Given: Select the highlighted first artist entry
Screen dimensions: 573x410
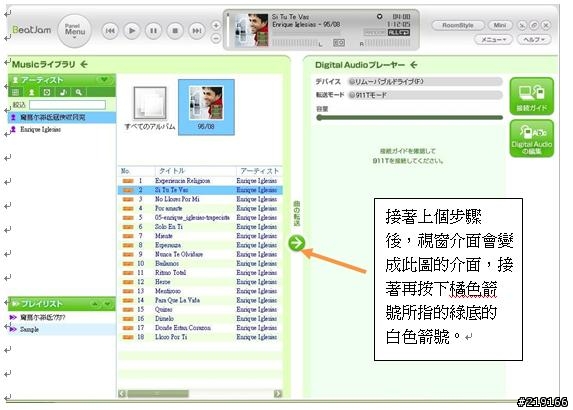Looking at the screenshot, I should pyautogui.click(x=62, y=117).
